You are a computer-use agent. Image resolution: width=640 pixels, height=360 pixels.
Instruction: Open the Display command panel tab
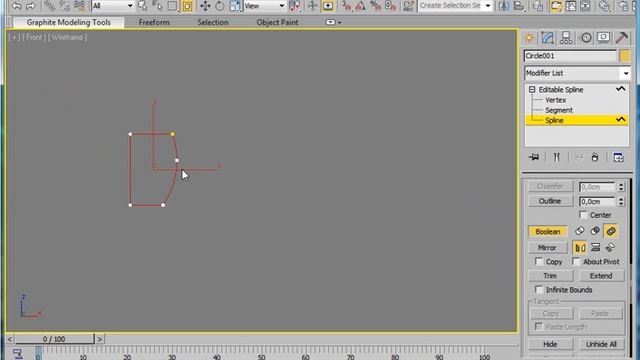pos(603,38)
